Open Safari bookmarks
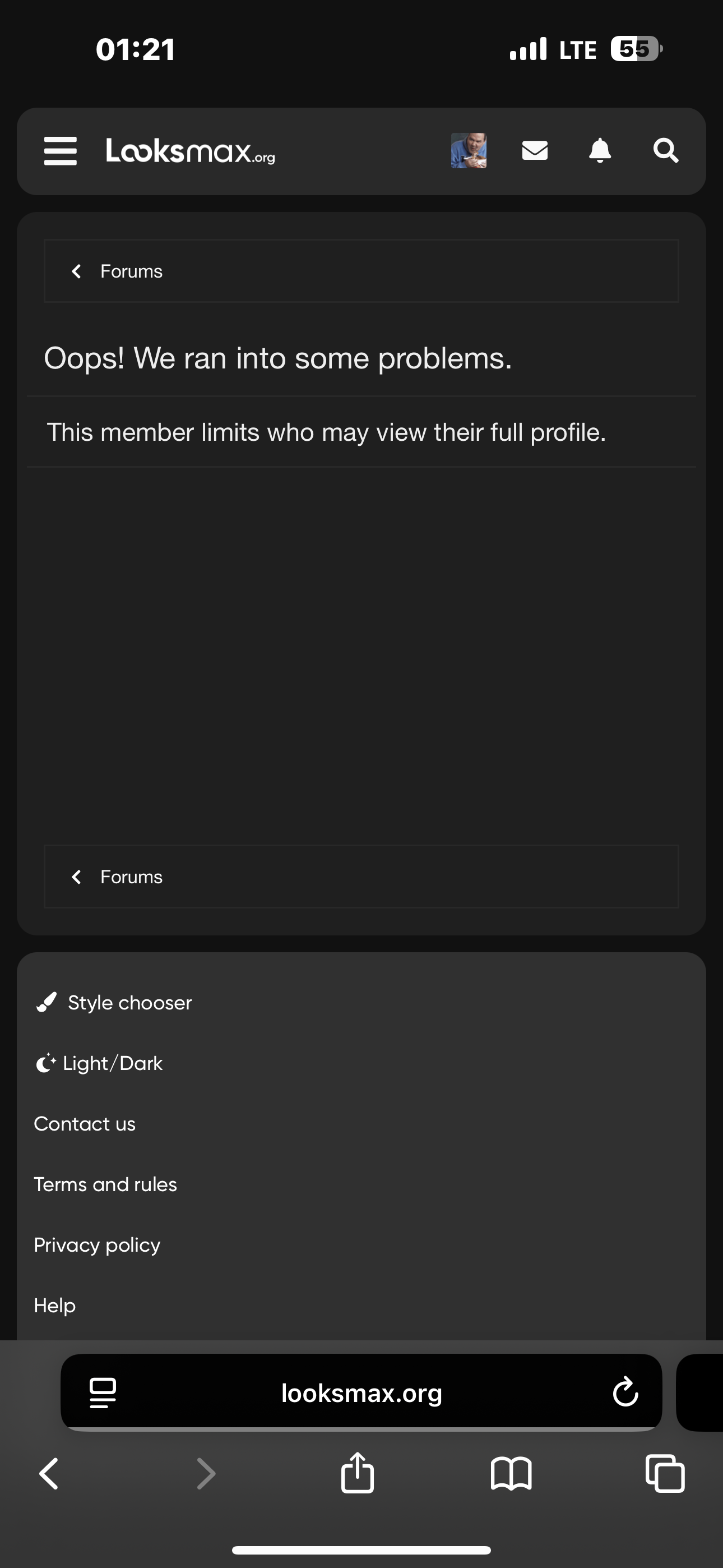The height and width of the screenshot is (1568, 723). (511, 1474)
